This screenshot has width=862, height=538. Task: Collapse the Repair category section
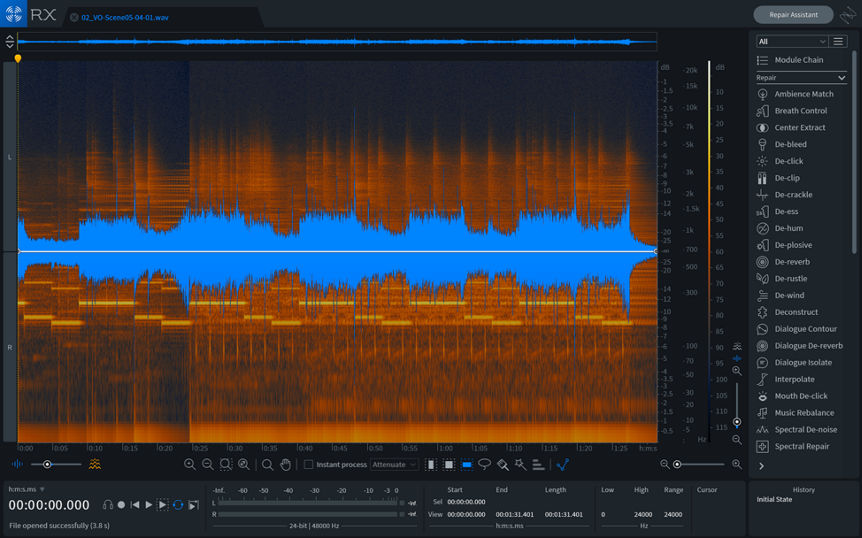(842, 77)
